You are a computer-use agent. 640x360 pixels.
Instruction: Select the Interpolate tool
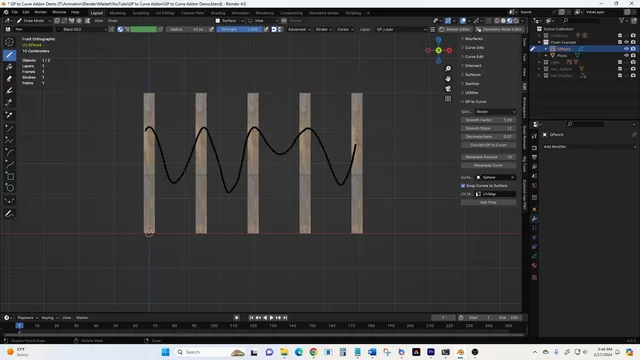9,201
